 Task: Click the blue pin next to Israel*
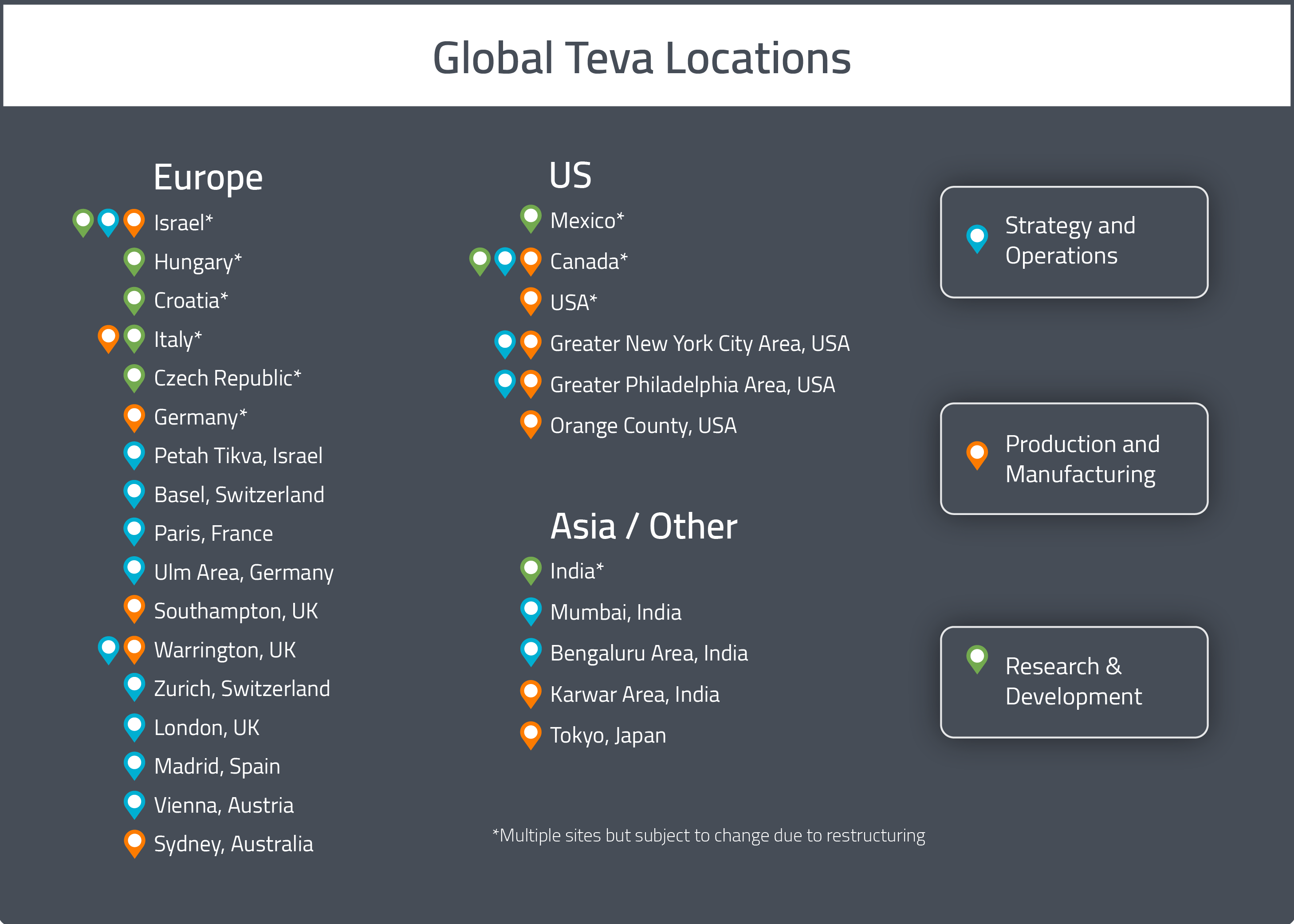(108, 223)
